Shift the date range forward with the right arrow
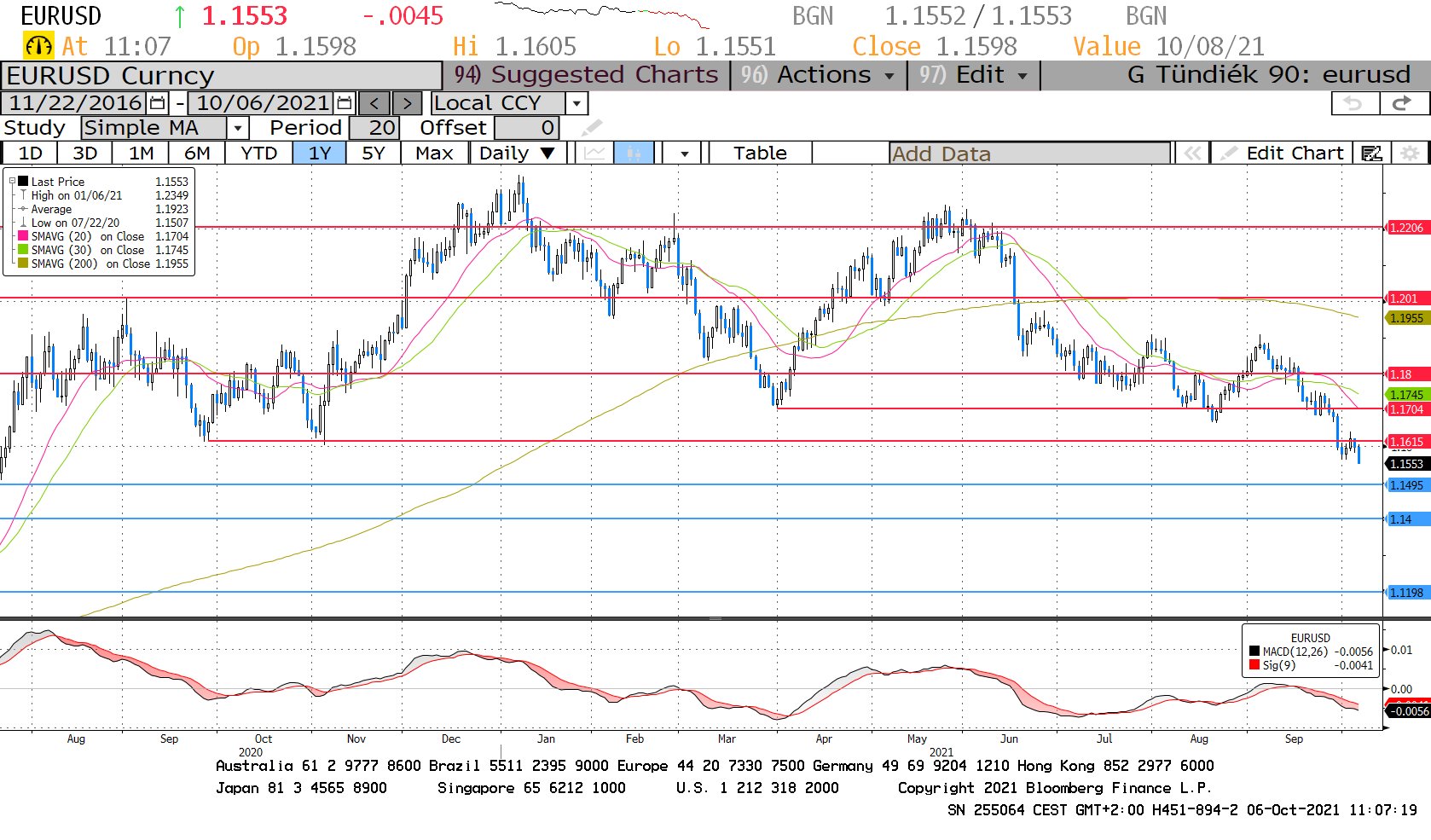This screenshot has width=1431, height=840. click(407, 103)
